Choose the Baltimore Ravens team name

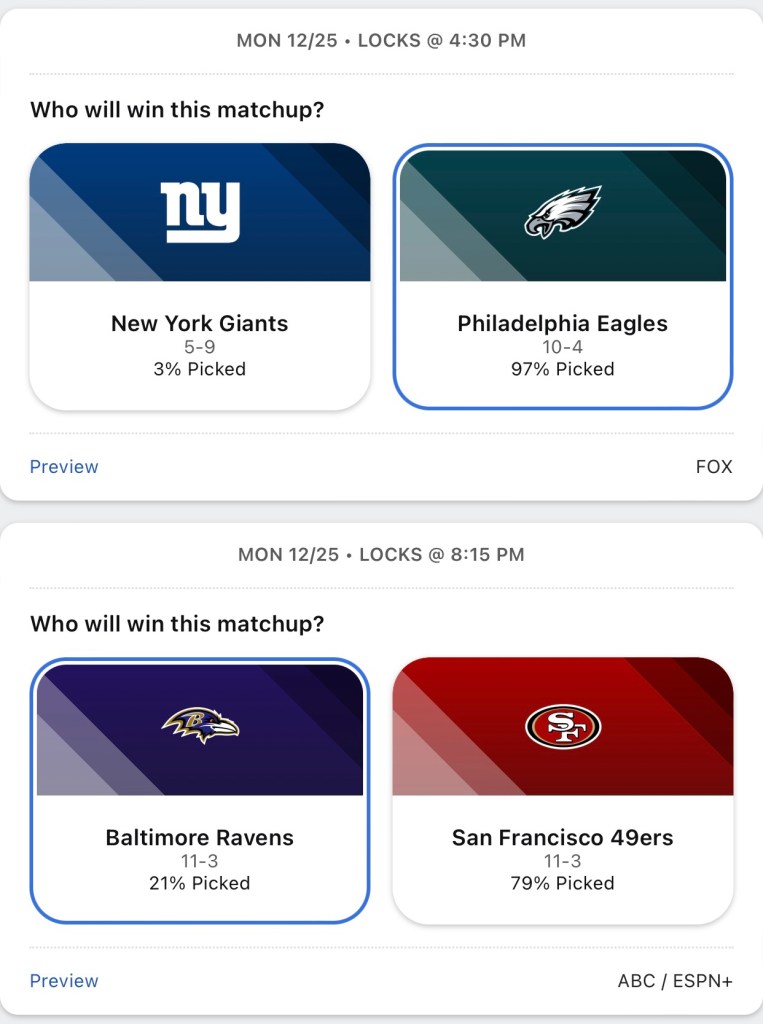200,838
